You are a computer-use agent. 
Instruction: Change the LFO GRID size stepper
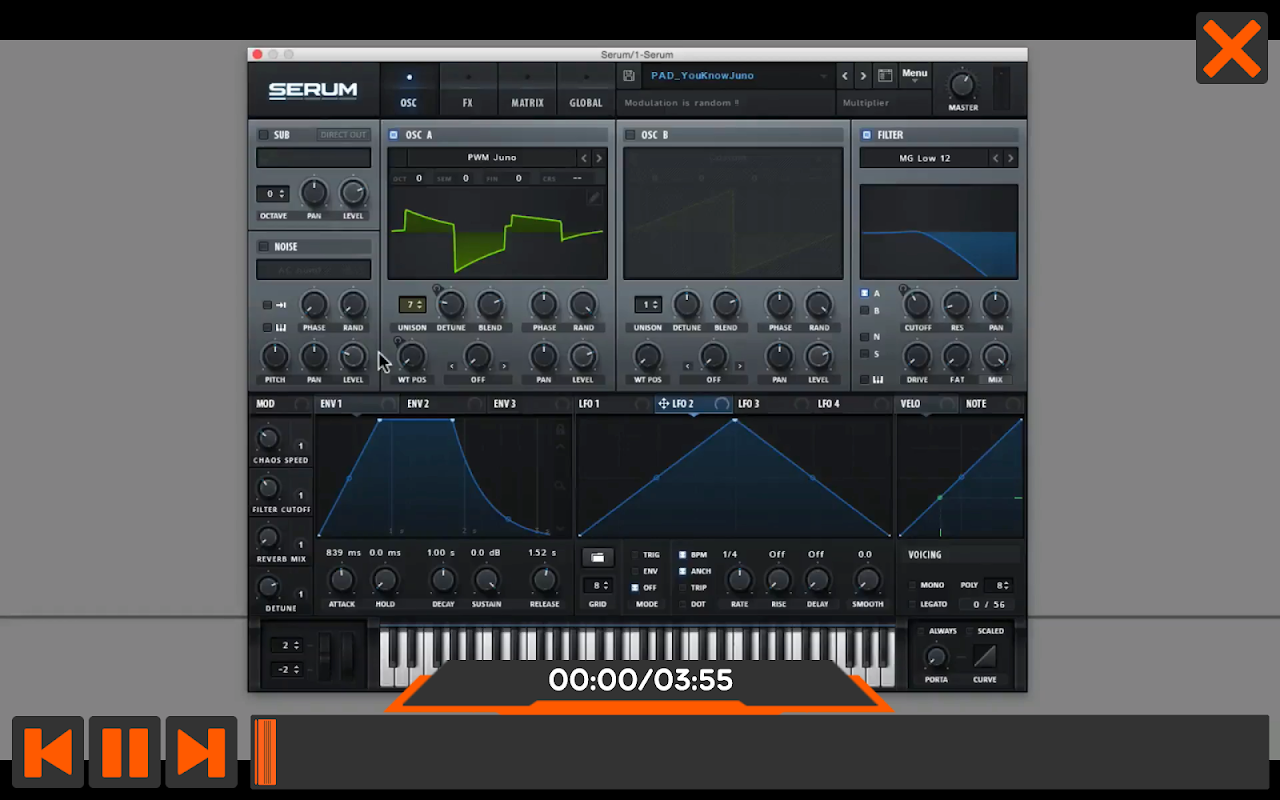tap(598, 586)
